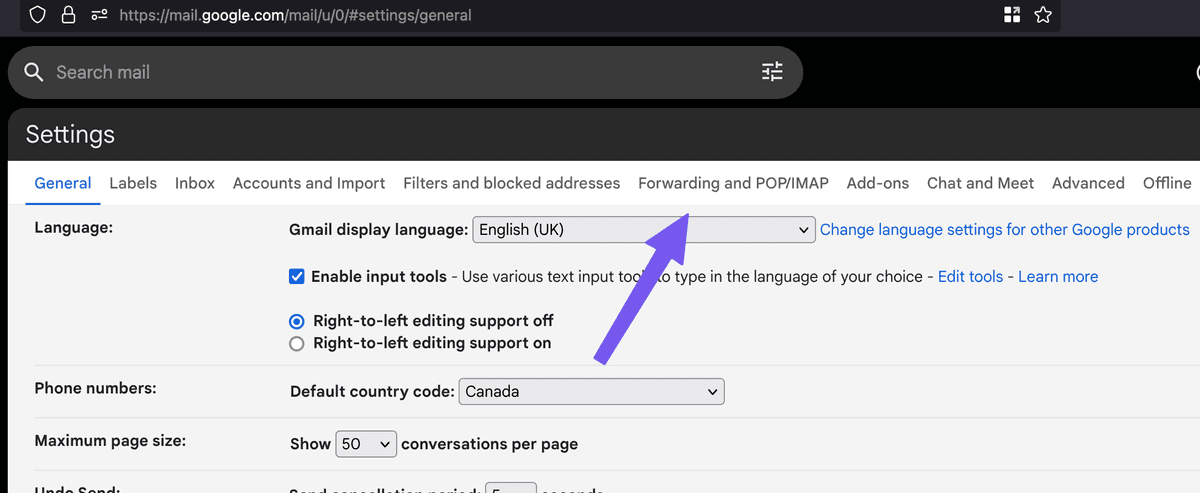Click the Language: section label
This screenshot has width=1200, height=493.
[x=73, y=227]
